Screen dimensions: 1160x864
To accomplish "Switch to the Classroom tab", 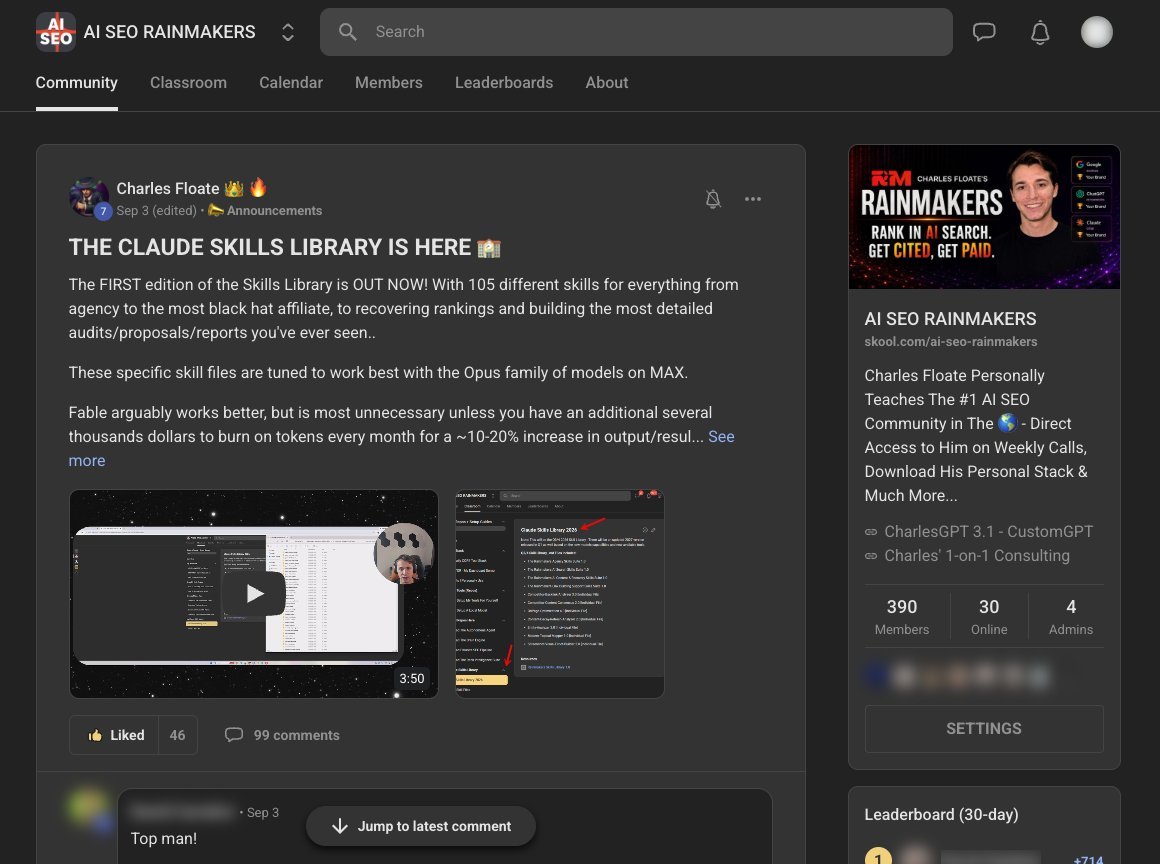I will tap(189, 83).
